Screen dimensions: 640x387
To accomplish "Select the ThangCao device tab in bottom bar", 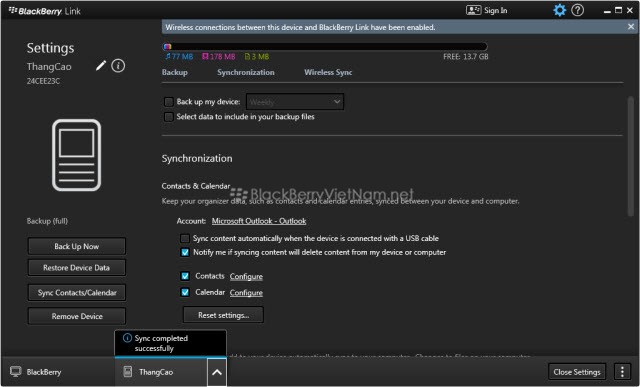I will click(161, 372).
